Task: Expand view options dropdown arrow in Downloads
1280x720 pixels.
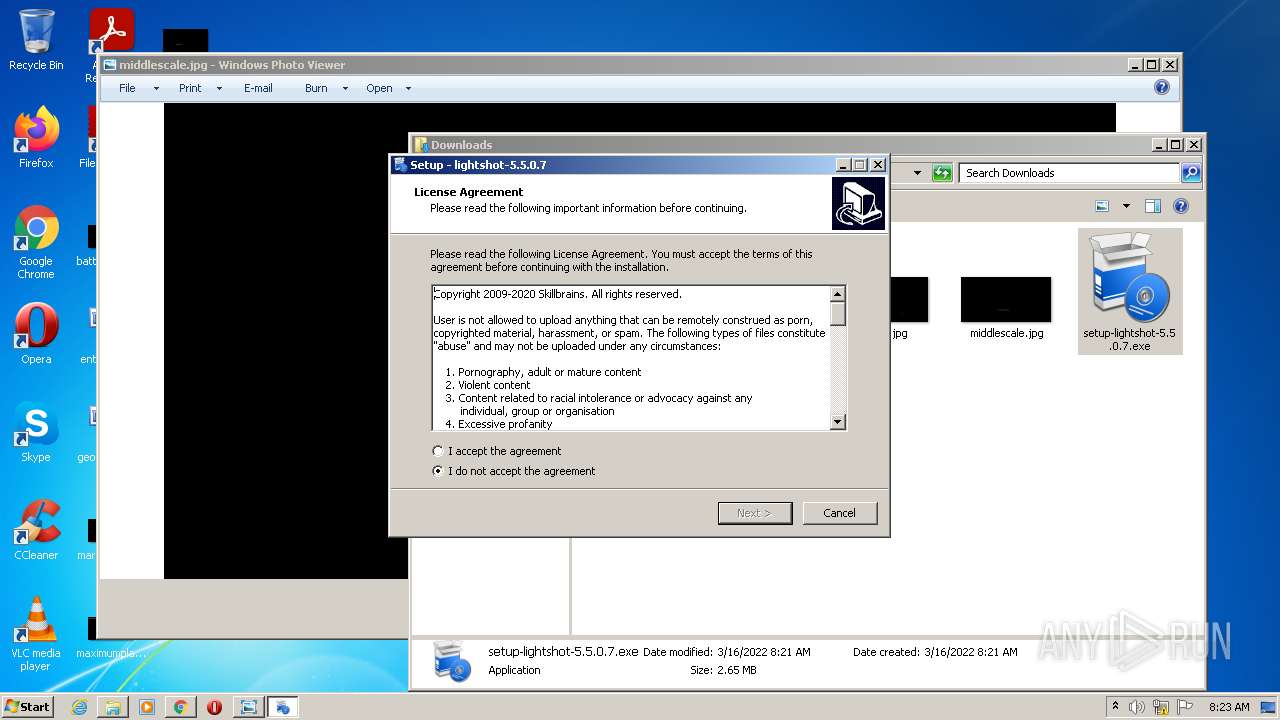Action: pyautogui.click(x=1125, y=206)
